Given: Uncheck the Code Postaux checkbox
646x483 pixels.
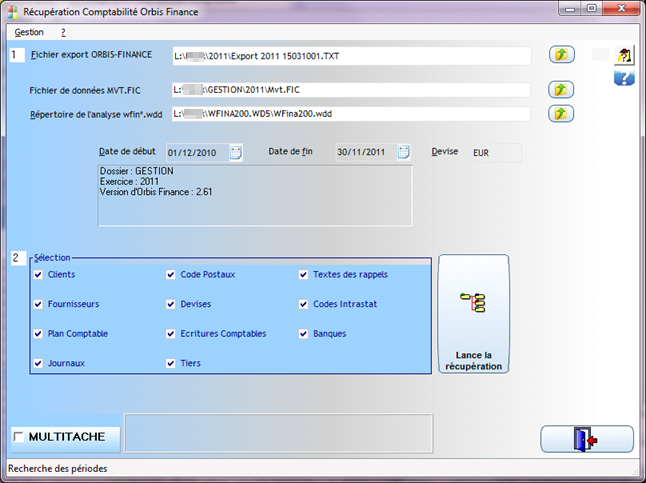Looking at the screenshot, I should pos(171,275).
